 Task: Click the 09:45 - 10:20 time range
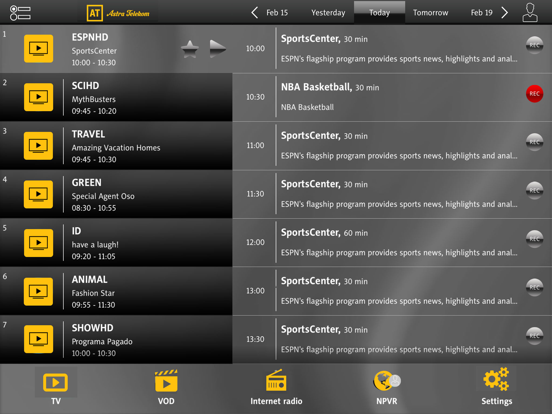[94, 111]
